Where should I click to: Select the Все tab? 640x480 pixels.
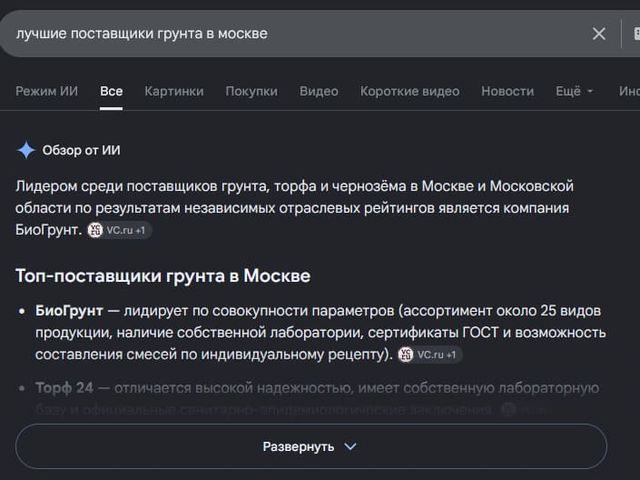[111, 91]
